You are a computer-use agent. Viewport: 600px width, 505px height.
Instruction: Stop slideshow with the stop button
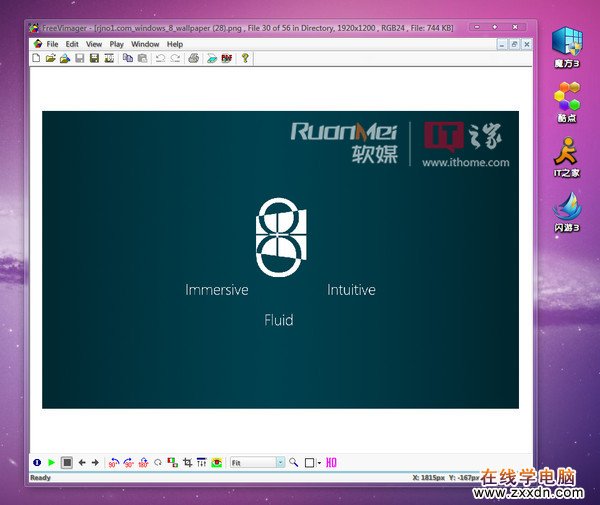coord(66,463)
